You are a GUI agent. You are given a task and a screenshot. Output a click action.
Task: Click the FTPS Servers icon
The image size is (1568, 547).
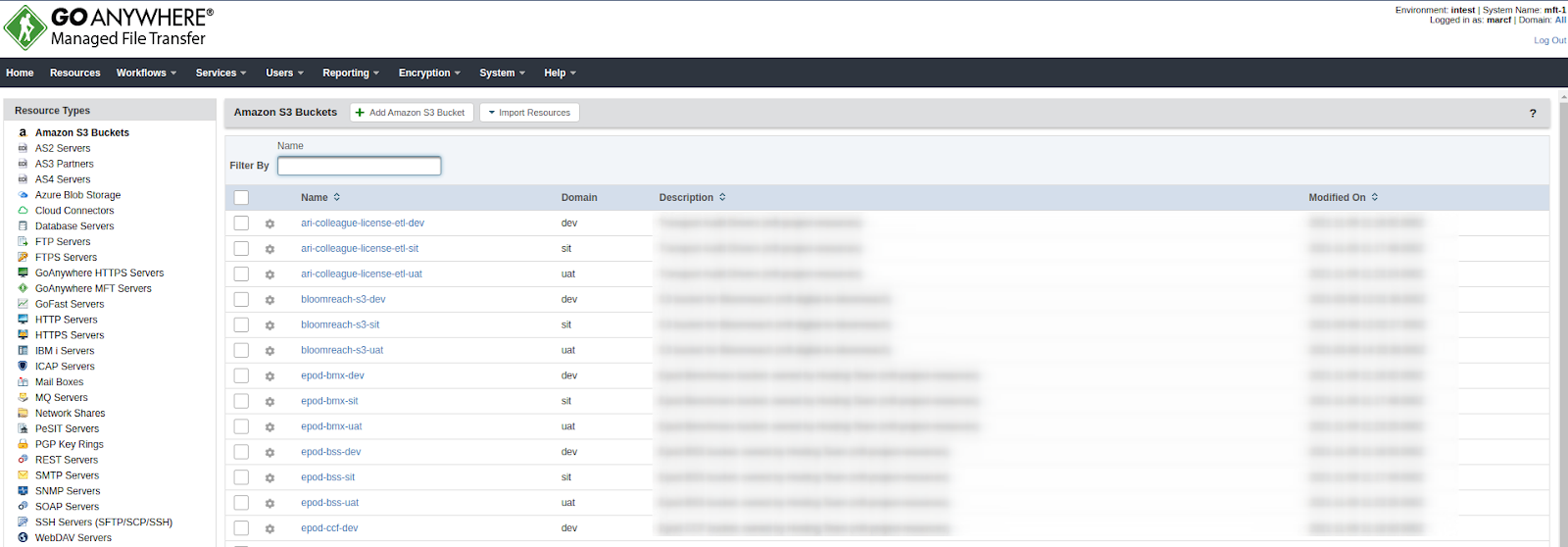pyautogui.click(x=23, y=258)
